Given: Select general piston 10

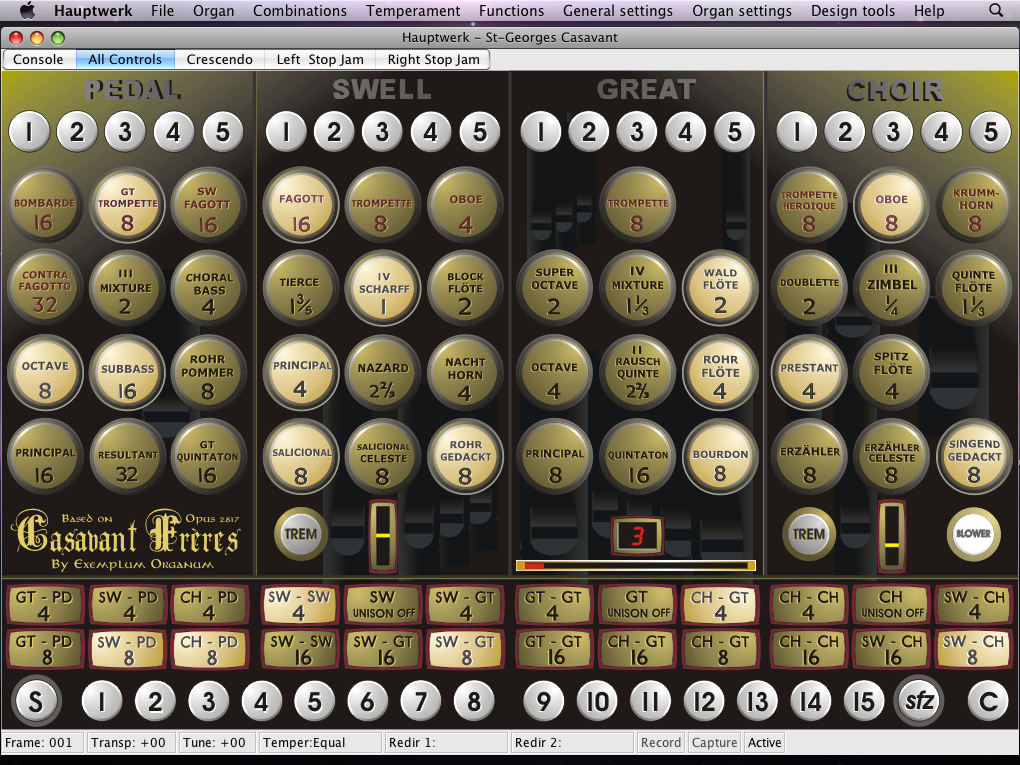Looking at the screenshot, I should pyautogui.click(x=597, y=701).
